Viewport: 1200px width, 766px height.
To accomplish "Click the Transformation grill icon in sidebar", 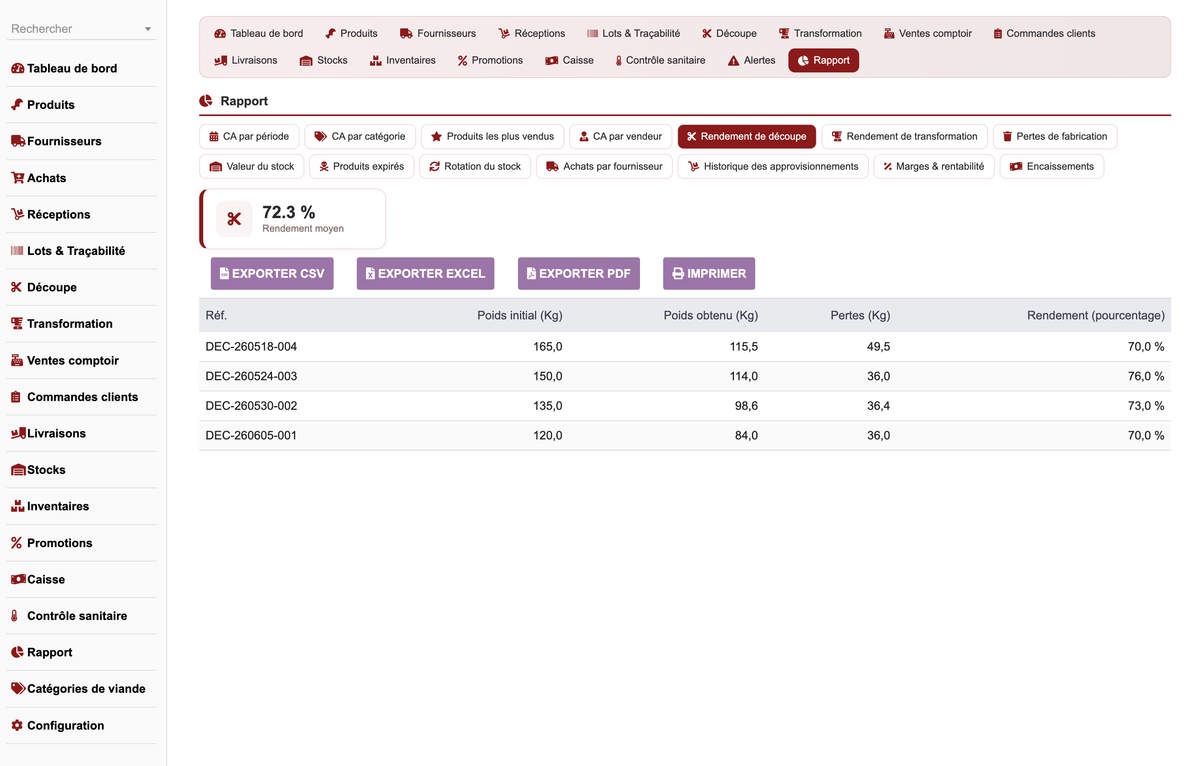I will click(x=17, y=324).
